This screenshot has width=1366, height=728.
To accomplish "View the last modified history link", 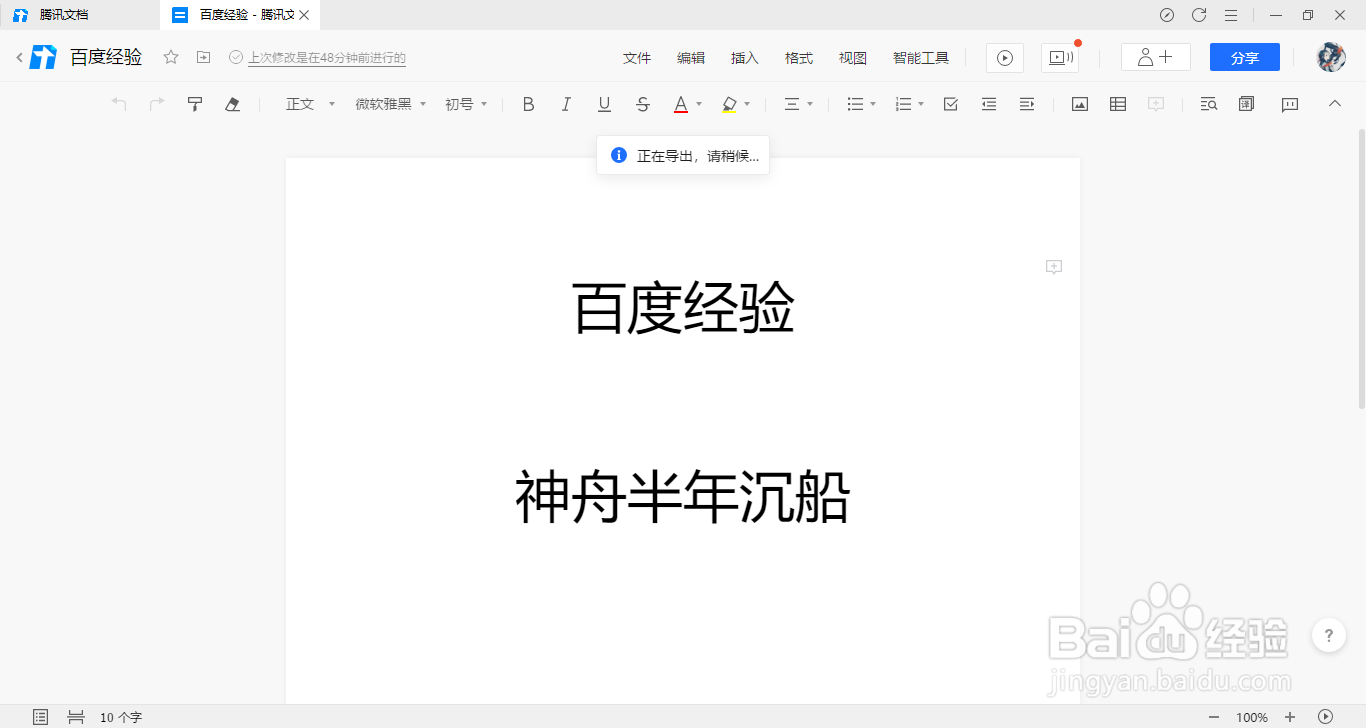I will pyautogui.click(x=327, y=58).
